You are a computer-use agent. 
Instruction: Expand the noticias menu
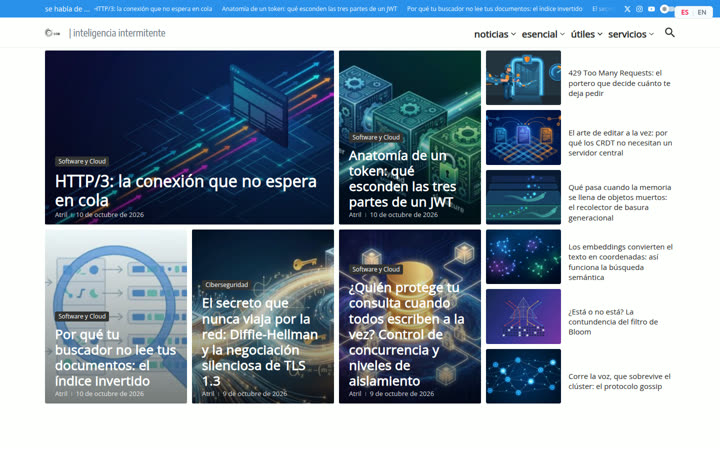[x=495, y=34]
